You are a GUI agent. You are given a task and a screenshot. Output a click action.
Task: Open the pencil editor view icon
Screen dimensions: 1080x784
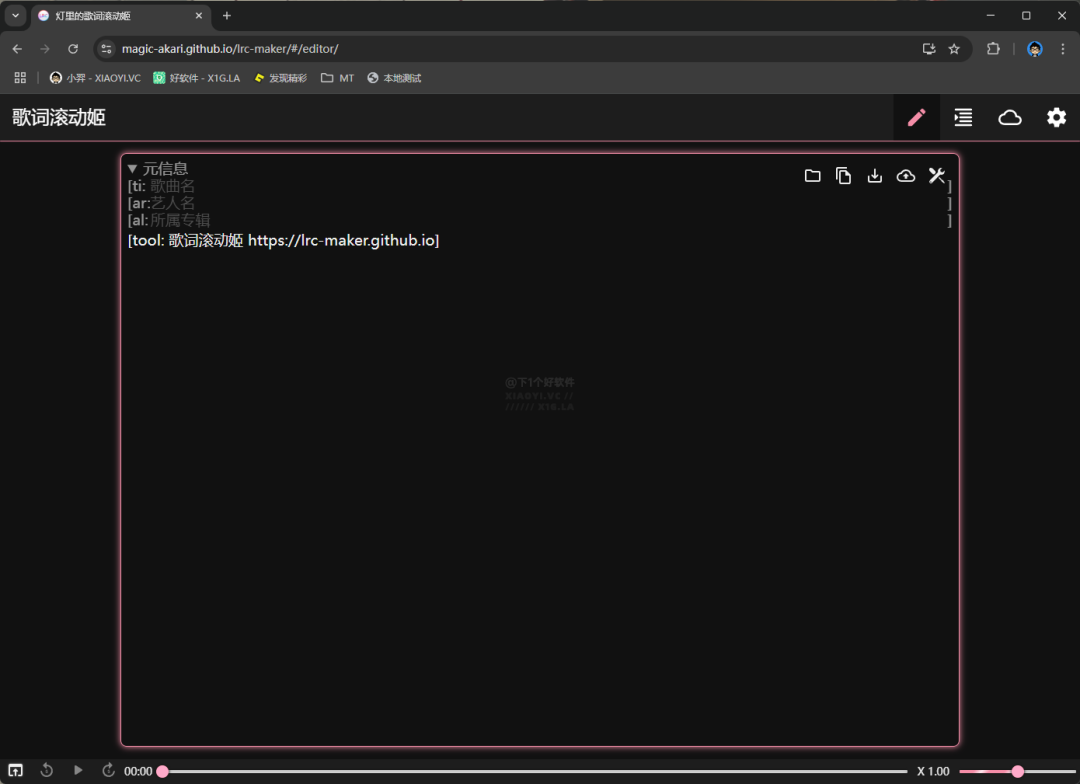click(x=916, y=118)
